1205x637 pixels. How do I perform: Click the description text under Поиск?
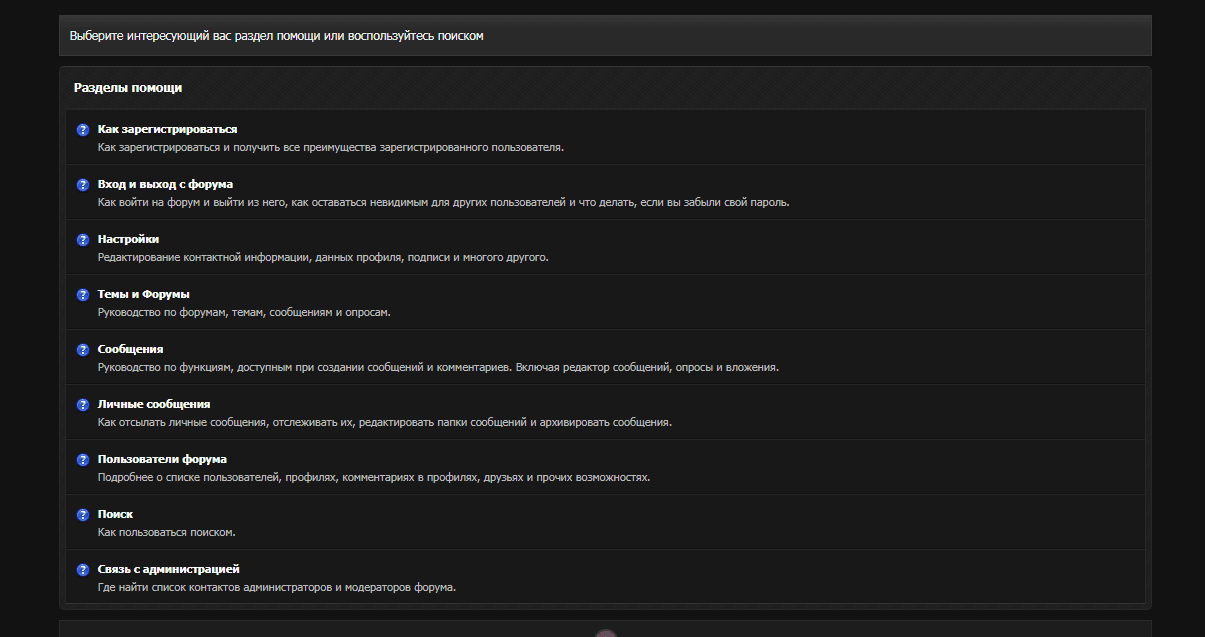[166, 532]
